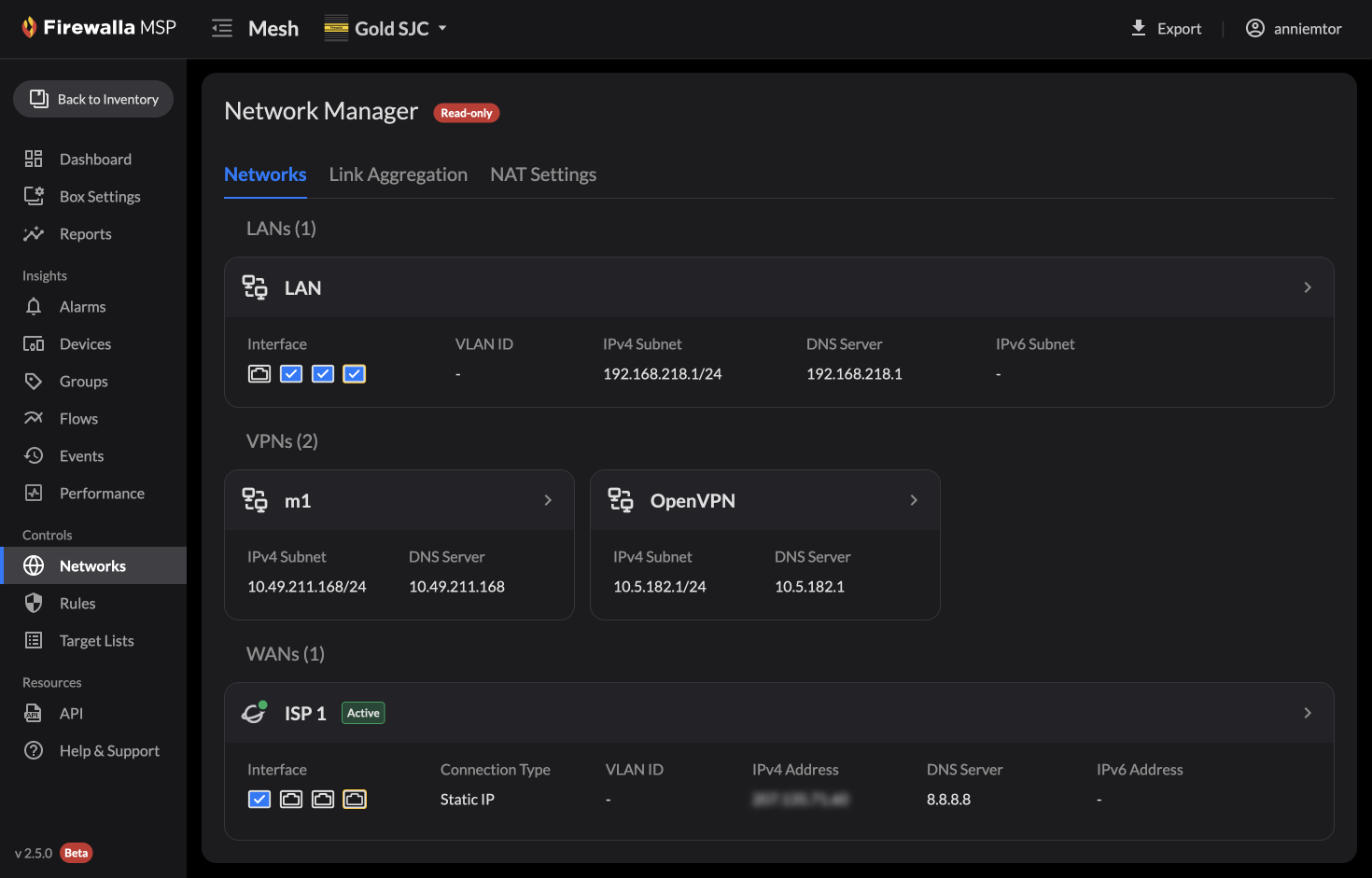Click the Groups tag icon

34,381
